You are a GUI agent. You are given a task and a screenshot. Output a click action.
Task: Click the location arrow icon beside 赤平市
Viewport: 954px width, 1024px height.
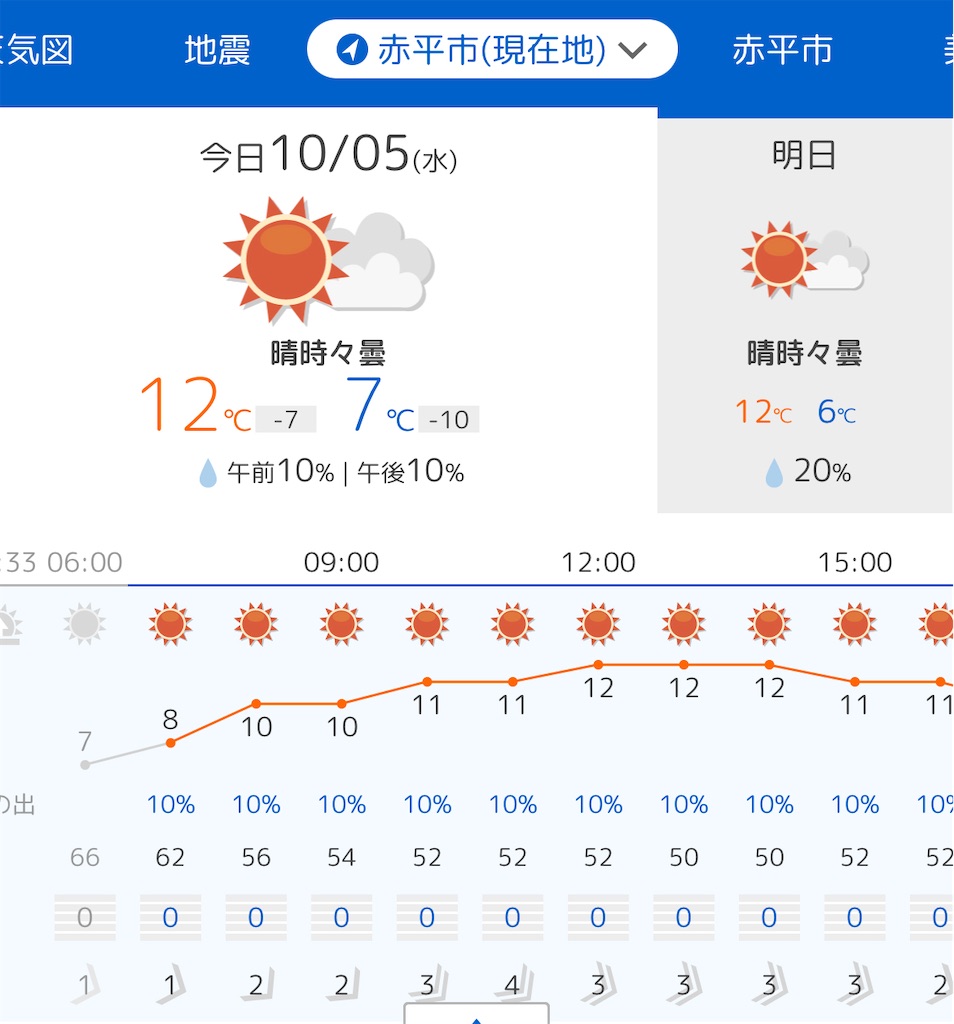[352, 50]
